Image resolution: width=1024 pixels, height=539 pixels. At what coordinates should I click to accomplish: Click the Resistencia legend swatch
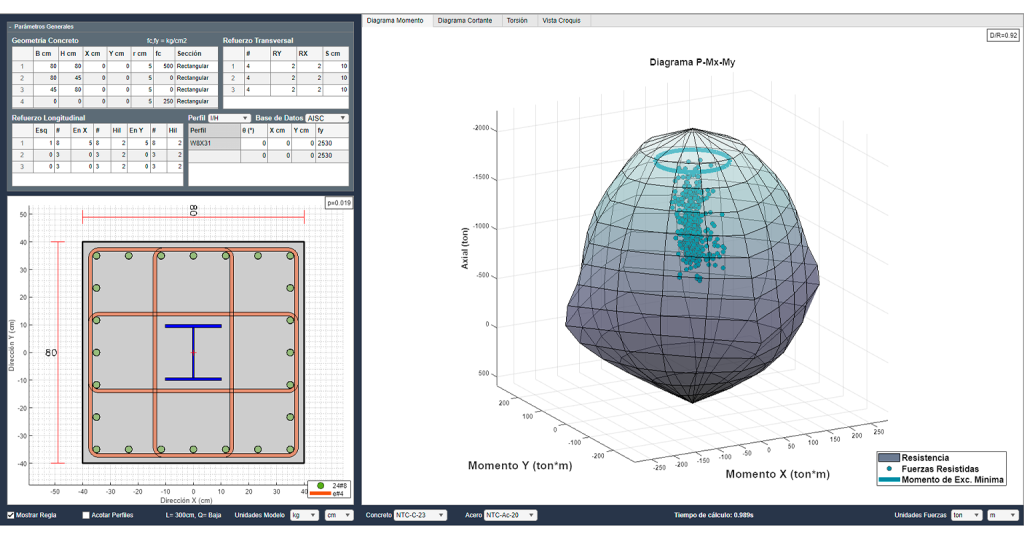click(x=889, y=458)
